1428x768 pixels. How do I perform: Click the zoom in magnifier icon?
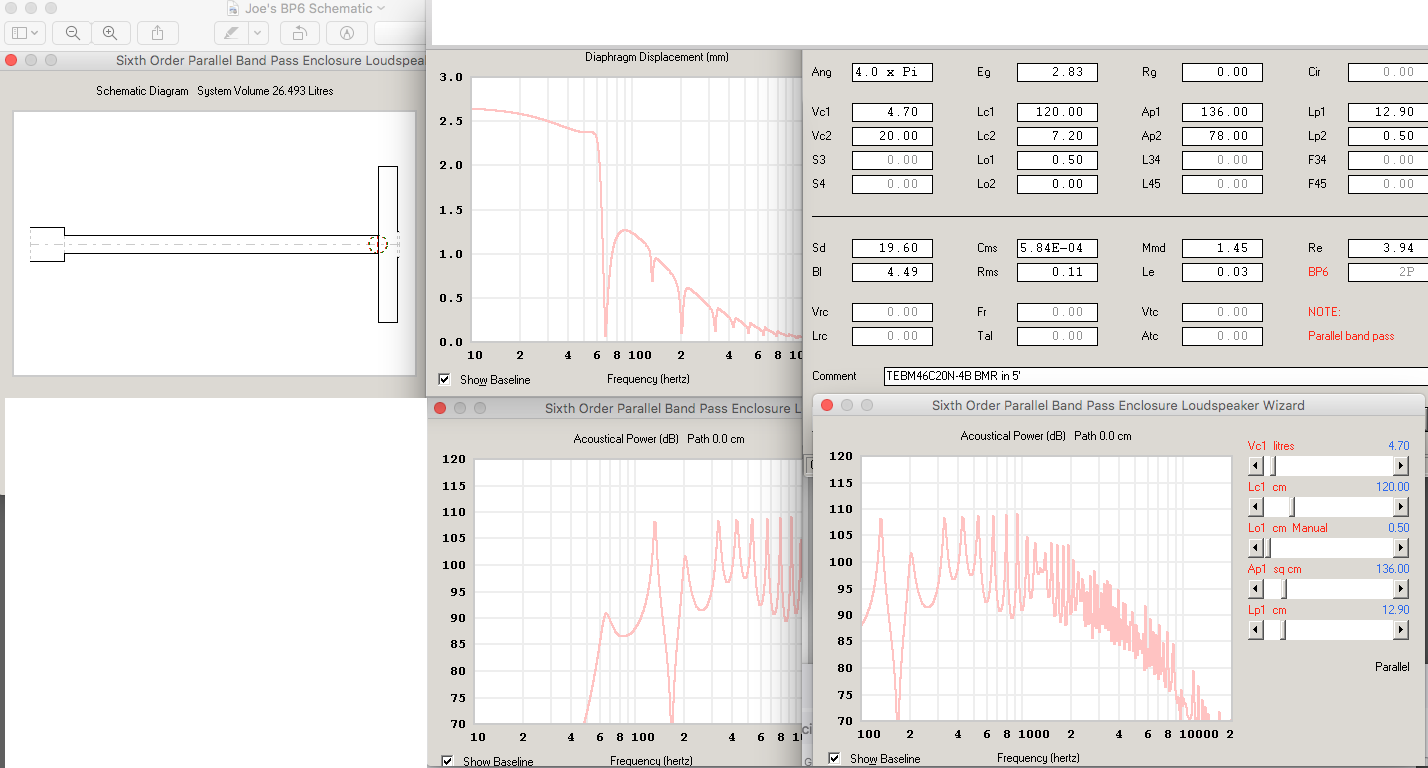point(111,32)
